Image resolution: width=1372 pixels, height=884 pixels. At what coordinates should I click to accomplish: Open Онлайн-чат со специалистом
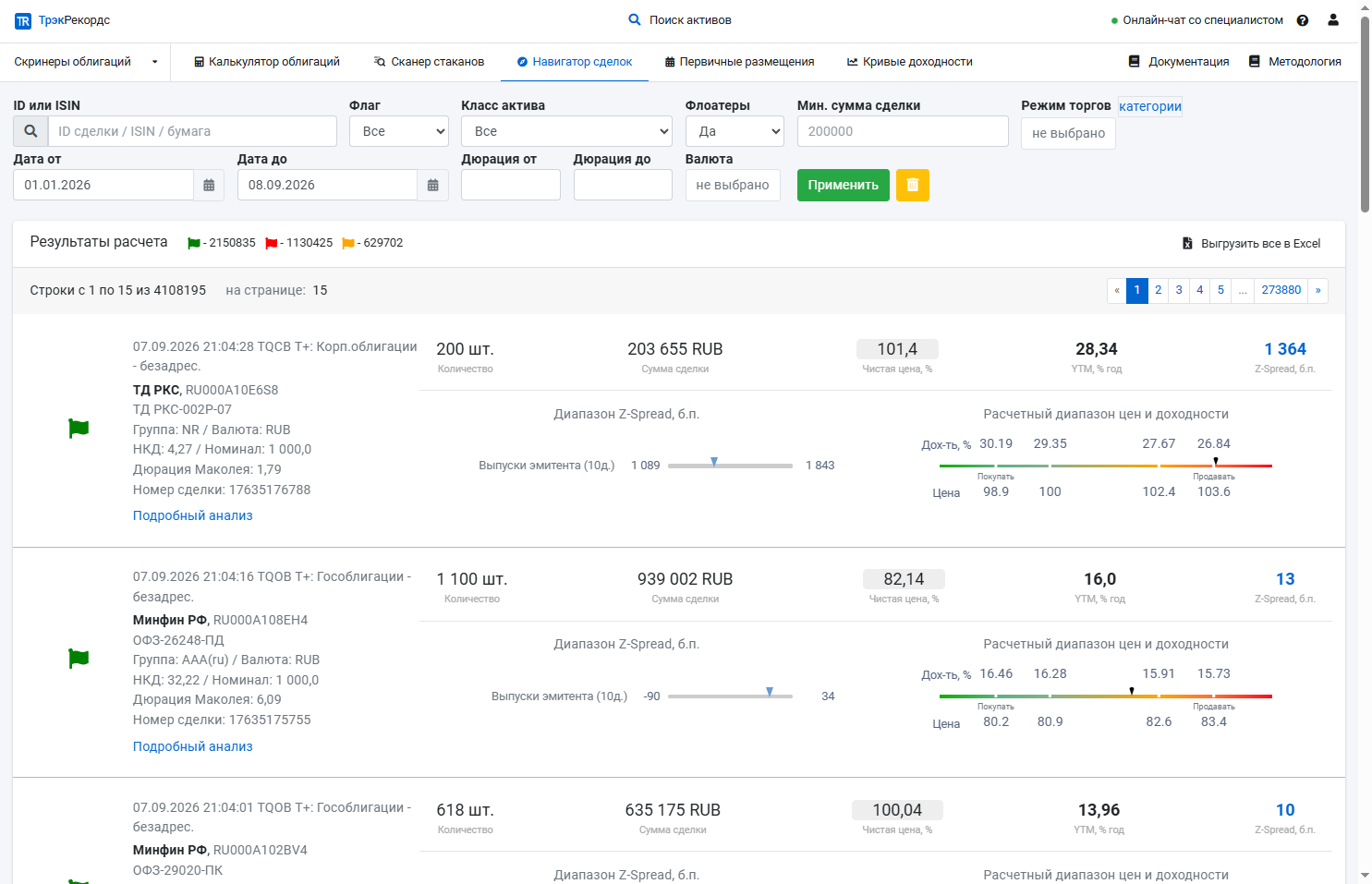tap(1196, 20)
